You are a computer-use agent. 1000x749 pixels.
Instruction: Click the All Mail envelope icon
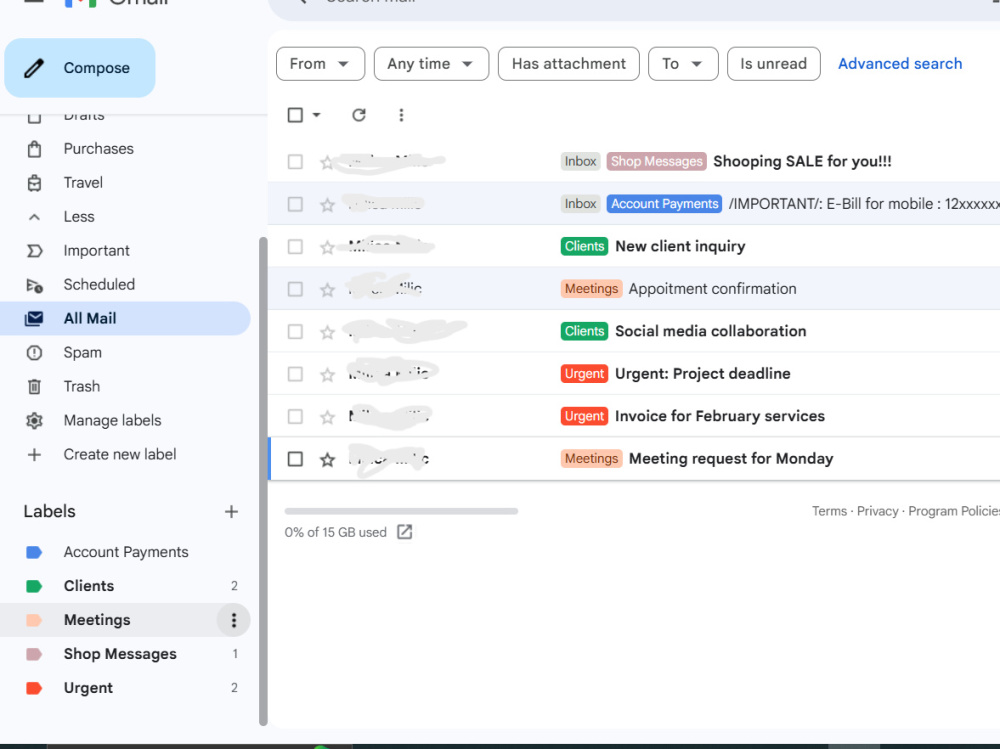tap(34, 318)
